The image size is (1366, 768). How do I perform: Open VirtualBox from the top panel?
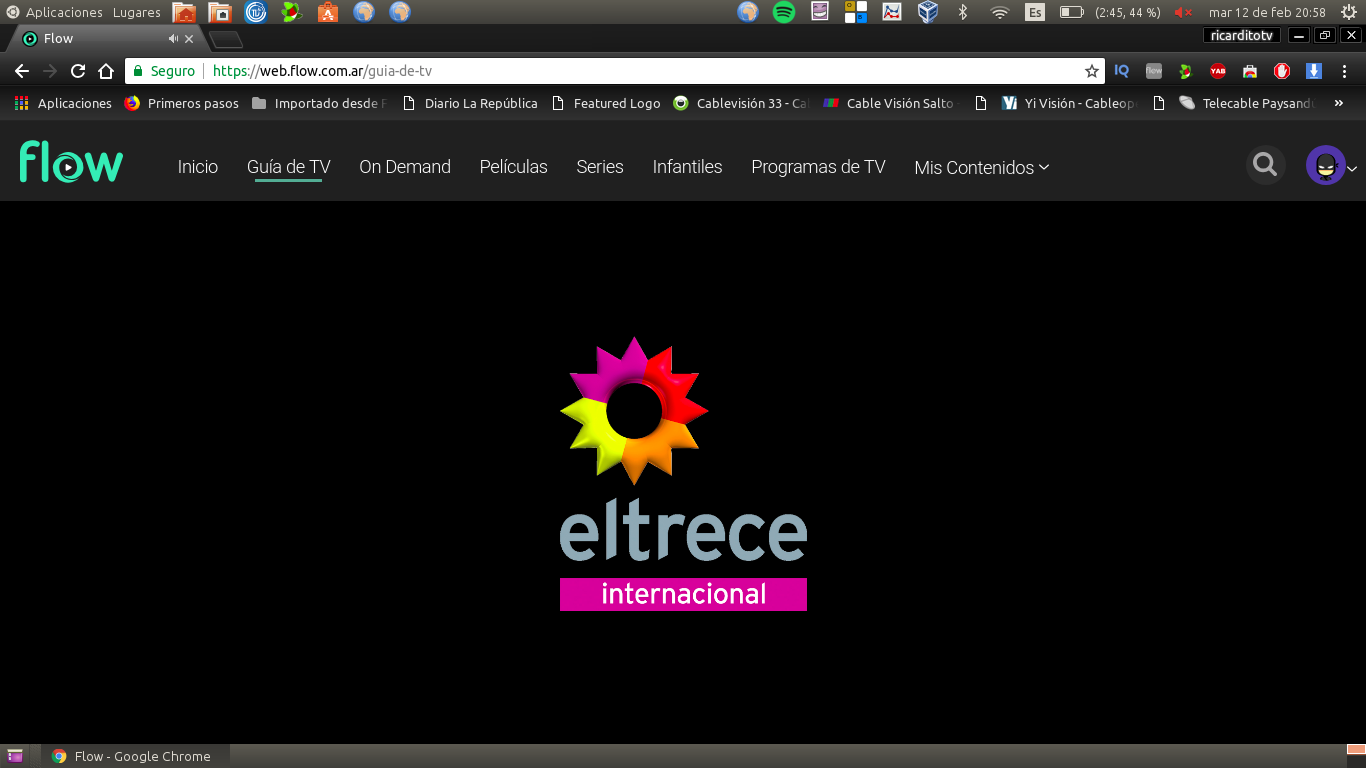click(928, 12)
